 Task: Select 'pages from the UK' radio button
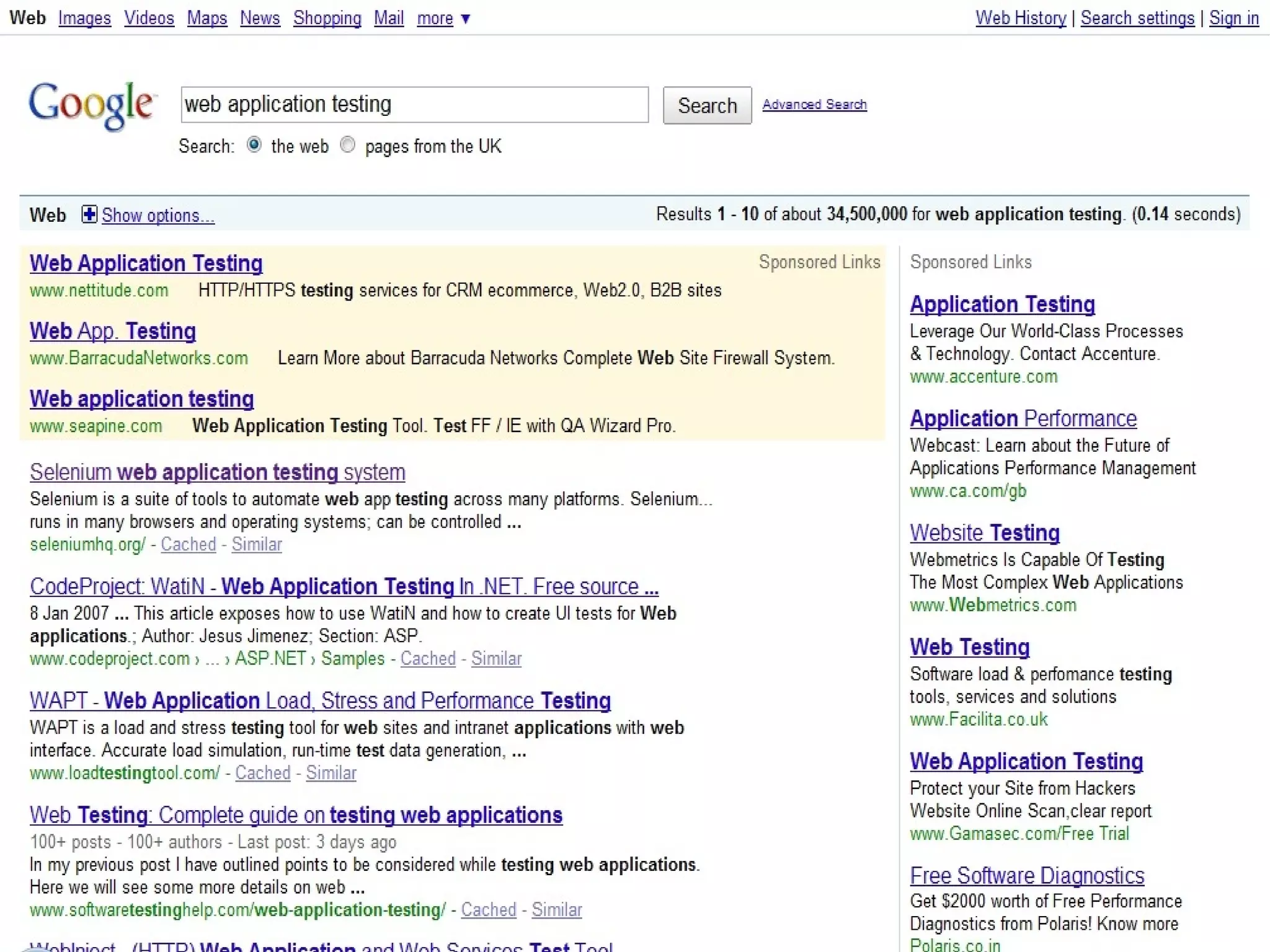(348, 145)
